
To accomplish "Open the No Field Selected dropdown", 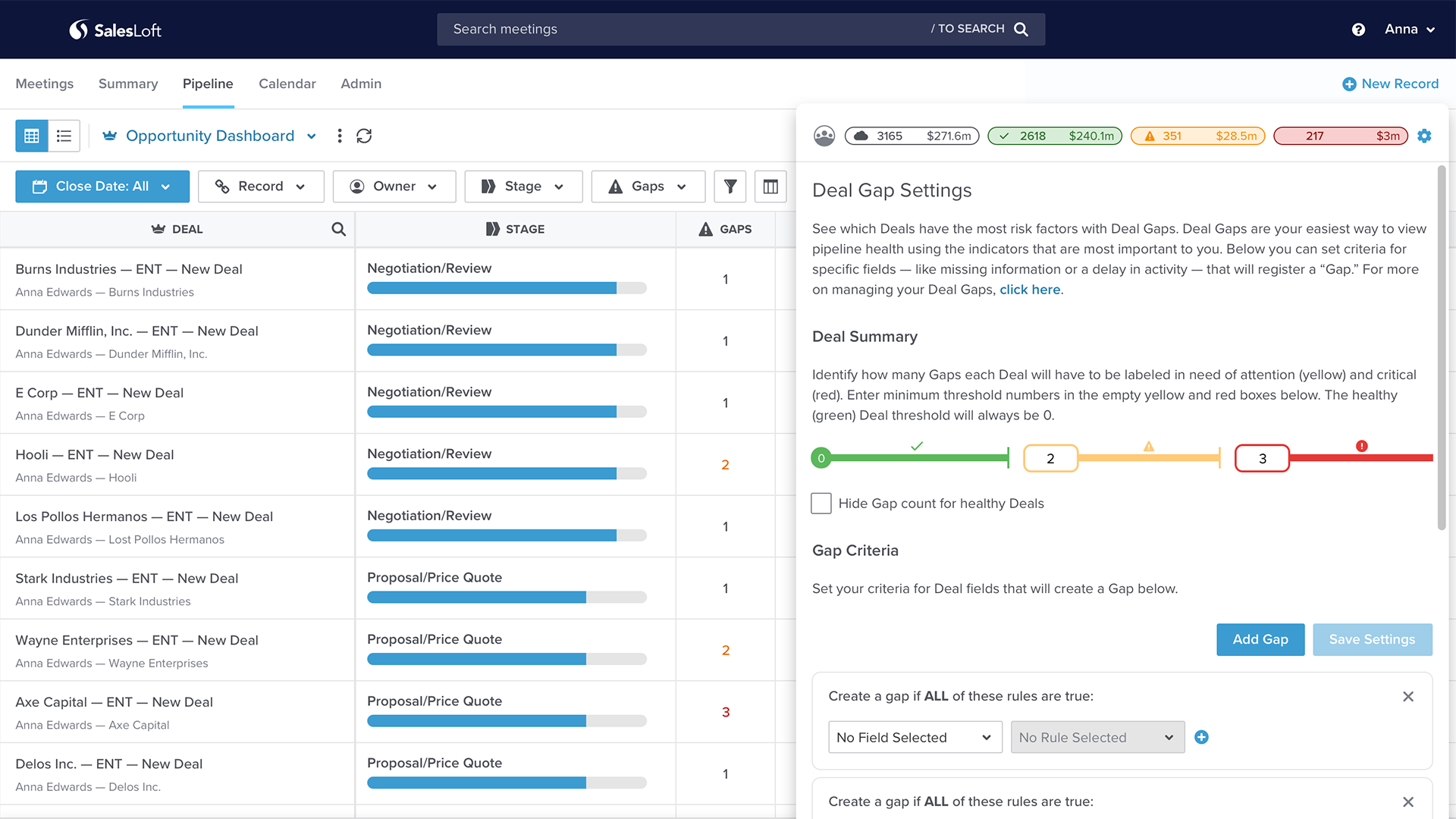I will tap(915, 737).
